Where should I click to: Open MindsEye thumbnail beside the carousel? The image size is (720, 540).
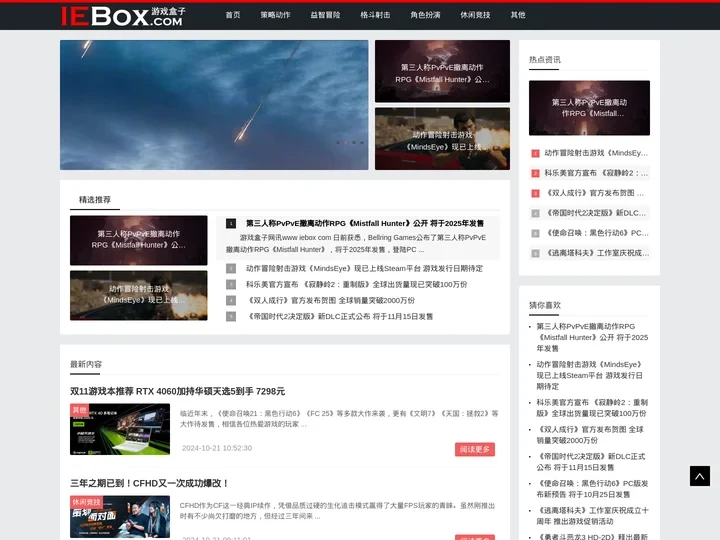[x=442, y=139]
